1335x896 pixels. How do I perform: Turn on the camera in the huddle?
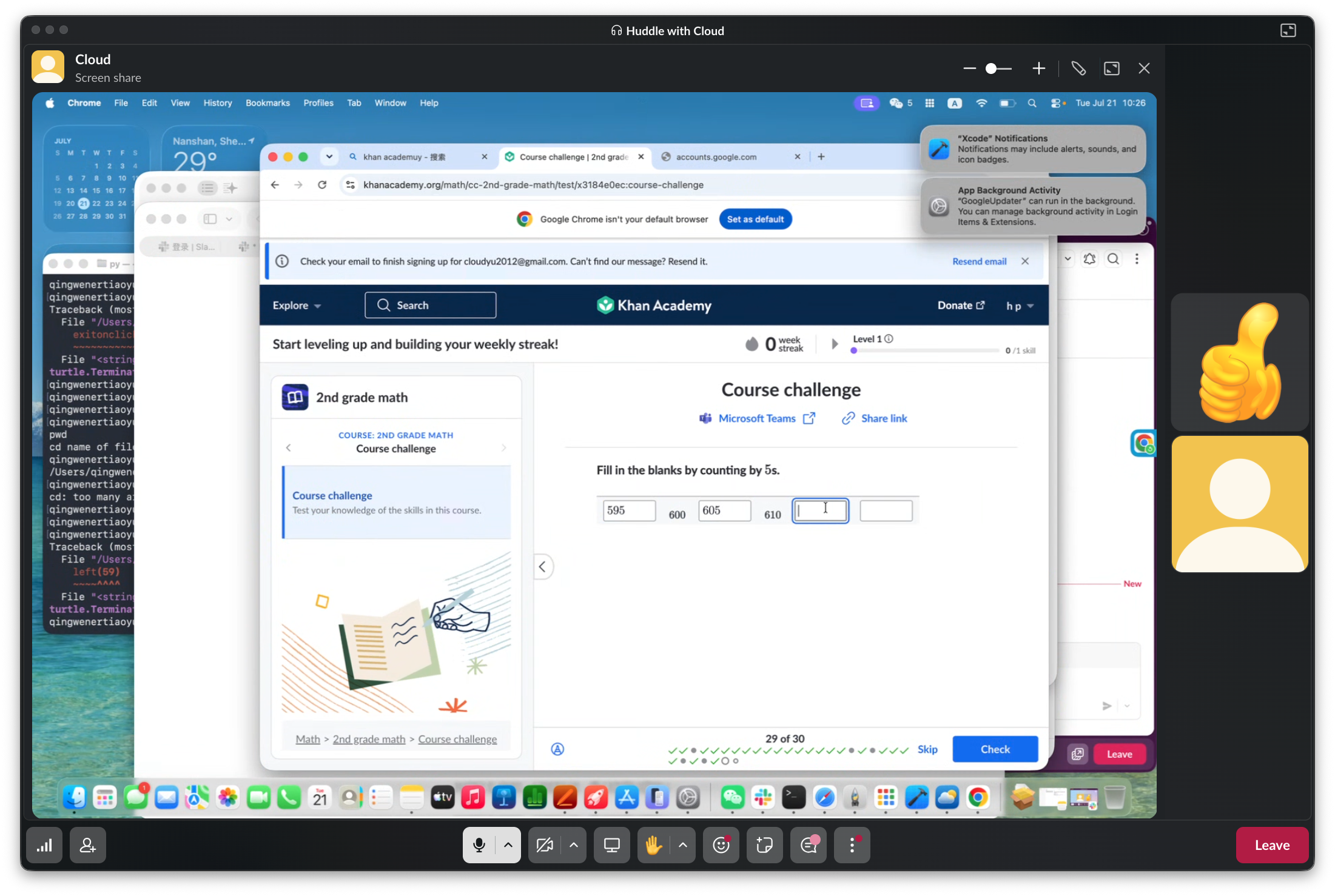pos(545,845)
